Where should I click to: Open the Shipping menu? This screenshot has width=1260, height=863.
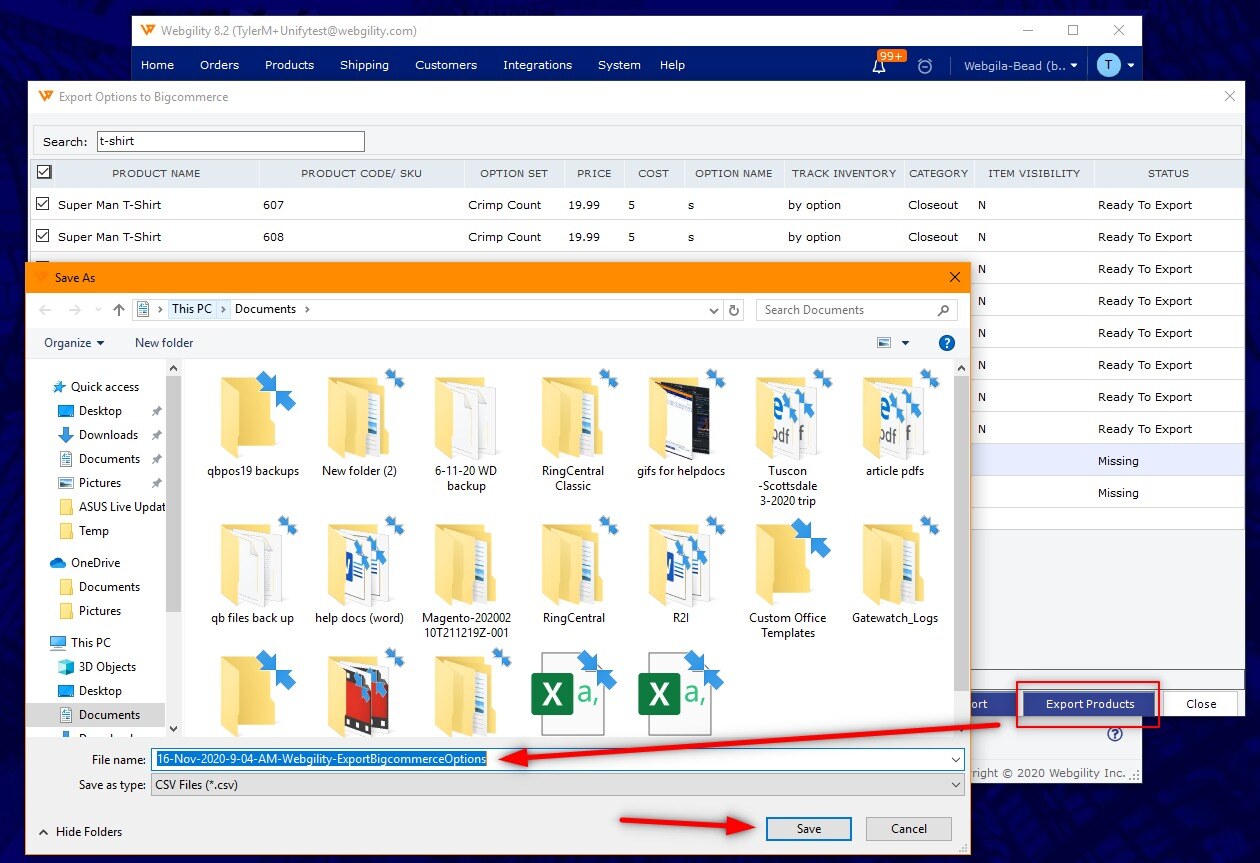pyautogui.click(x=364, y=65)
